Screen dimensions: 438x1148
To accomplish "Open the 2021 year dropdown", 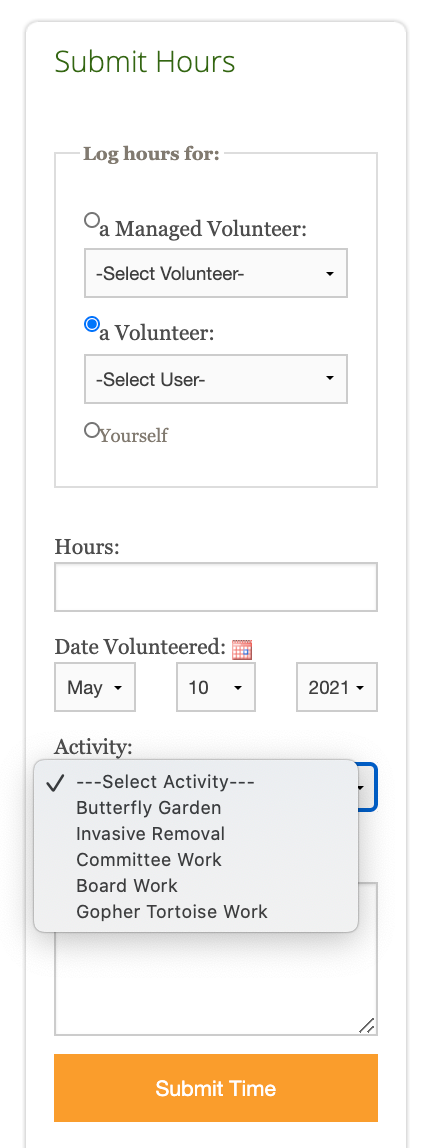I will pos(337,687).
